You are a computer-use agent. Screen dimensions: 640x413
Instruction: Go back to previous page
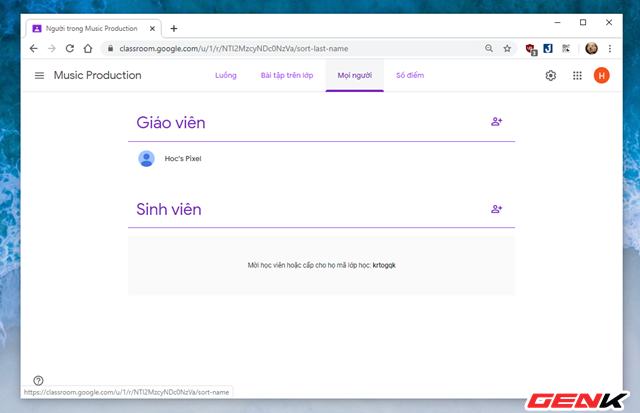click(33, 49)
